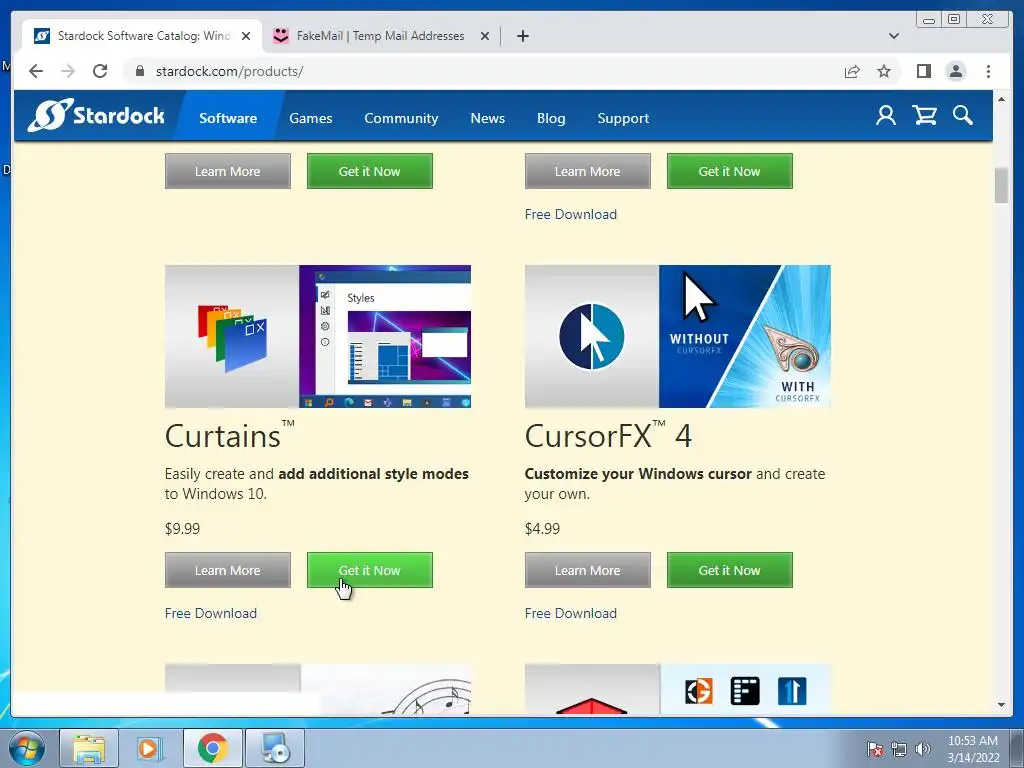Go back with the browser back arrow

(x=36, y=71)
